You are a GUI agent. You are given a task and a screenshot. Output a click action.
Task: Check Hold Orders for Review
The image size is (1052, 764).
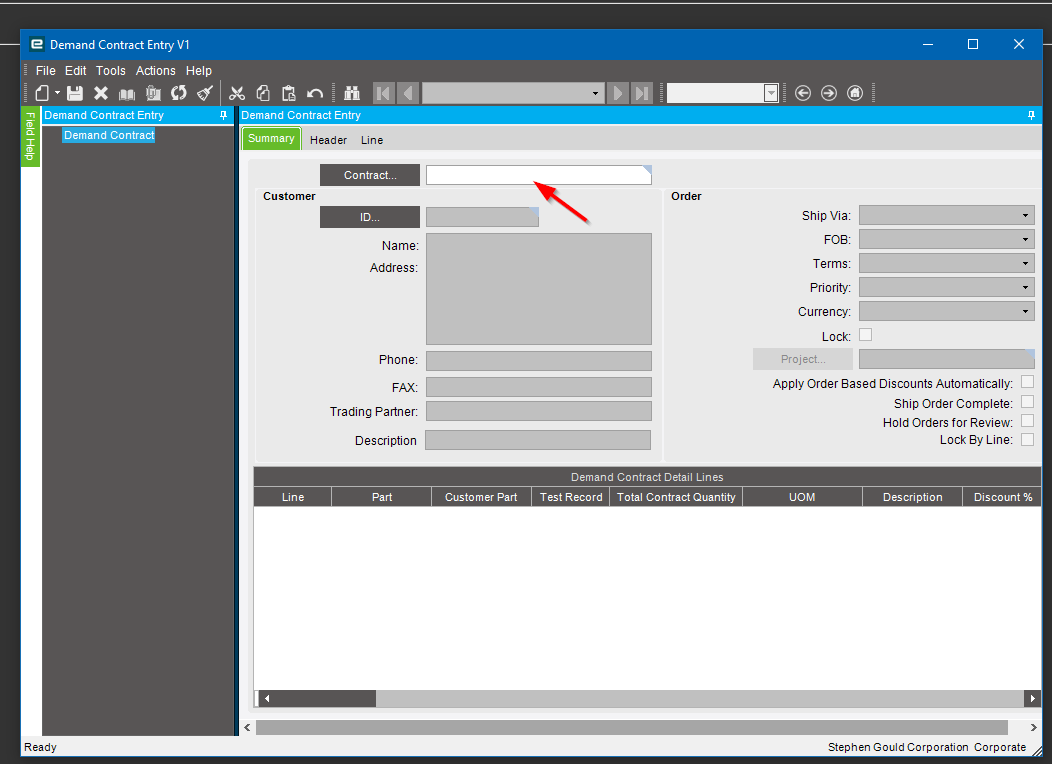pos(1027,421)
